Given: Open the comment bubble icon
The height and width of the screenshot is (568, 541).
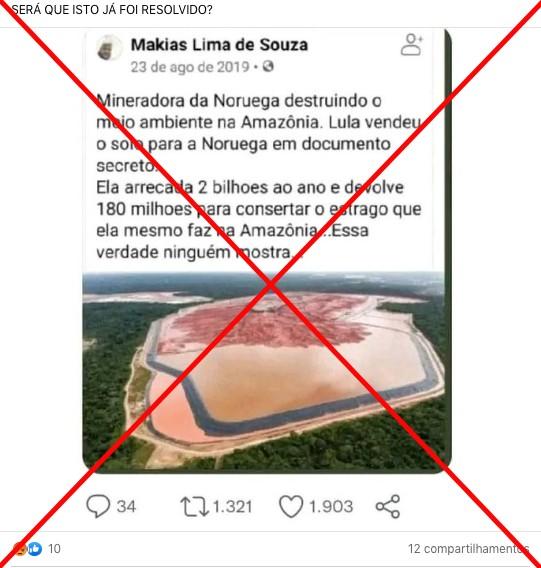Looking at the screenshot, I should [x=98, y=506].
